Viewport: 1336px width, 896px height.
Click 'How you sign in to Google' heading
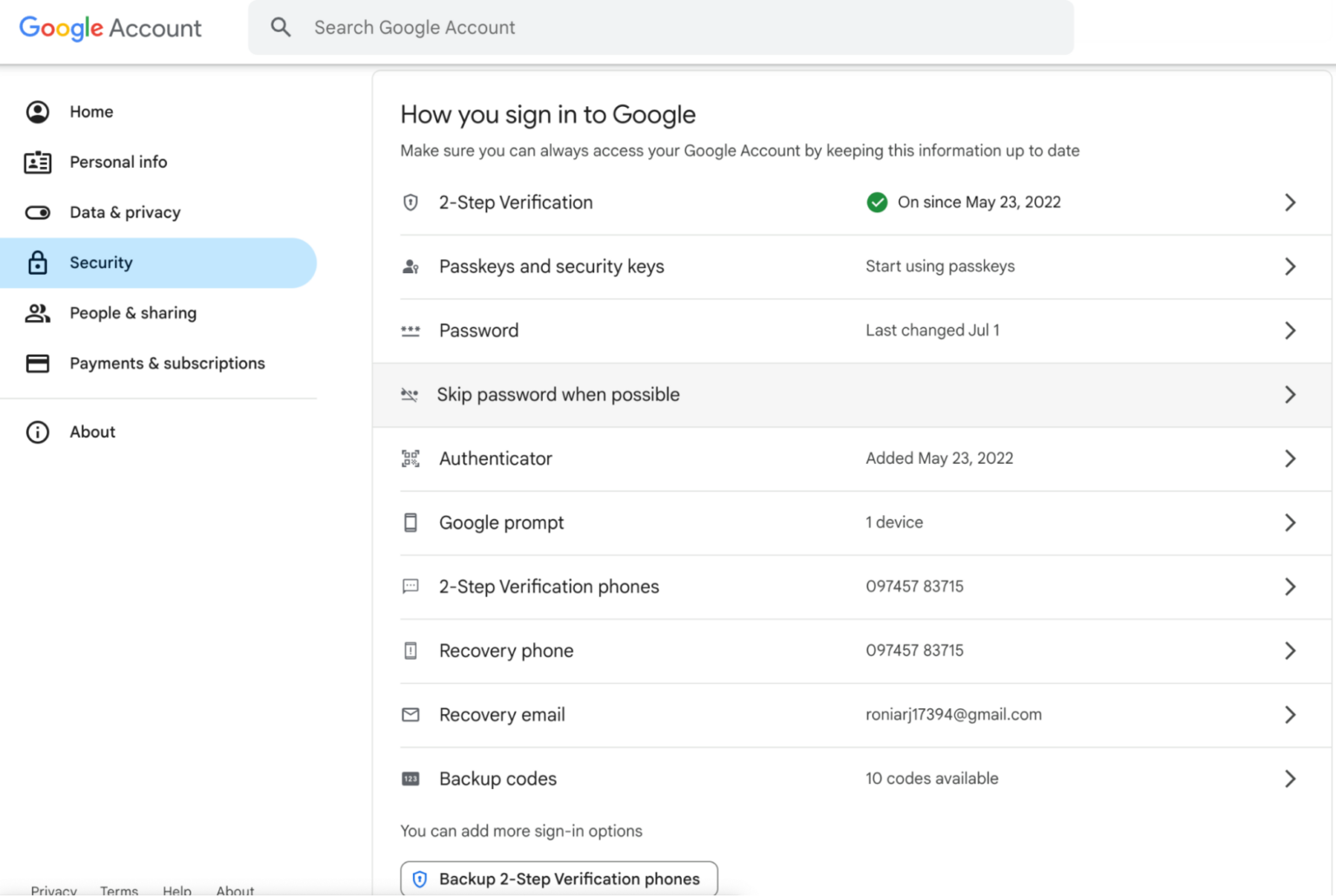548,115
